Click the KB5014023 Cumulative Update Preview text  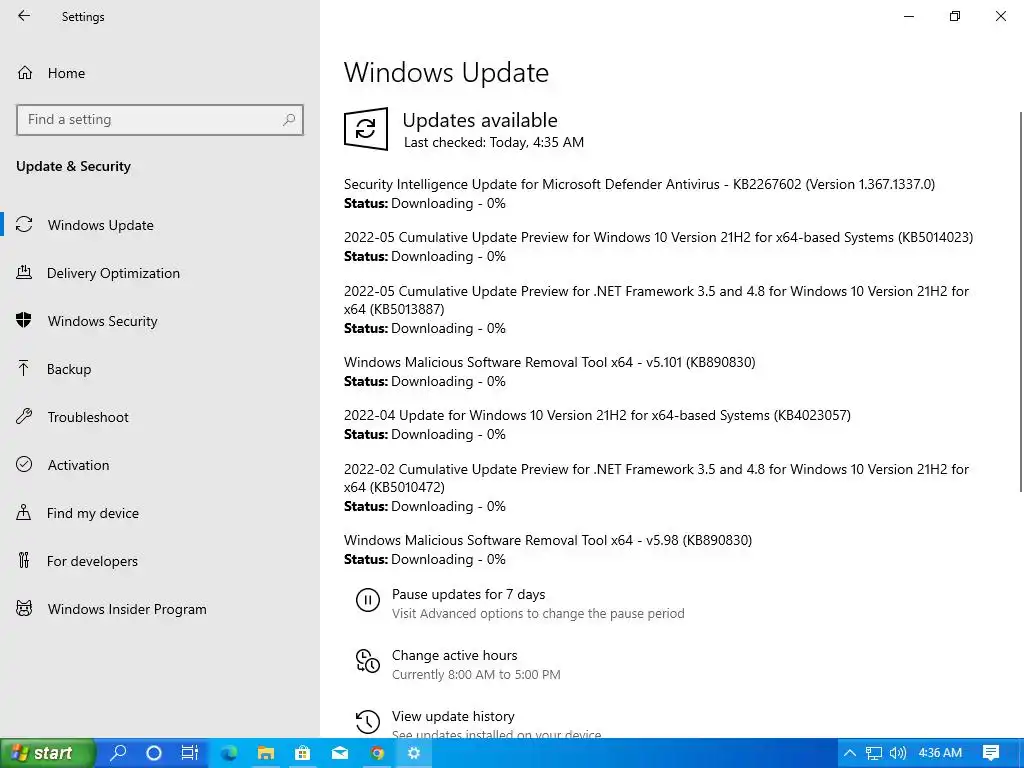tap(658, 237)
